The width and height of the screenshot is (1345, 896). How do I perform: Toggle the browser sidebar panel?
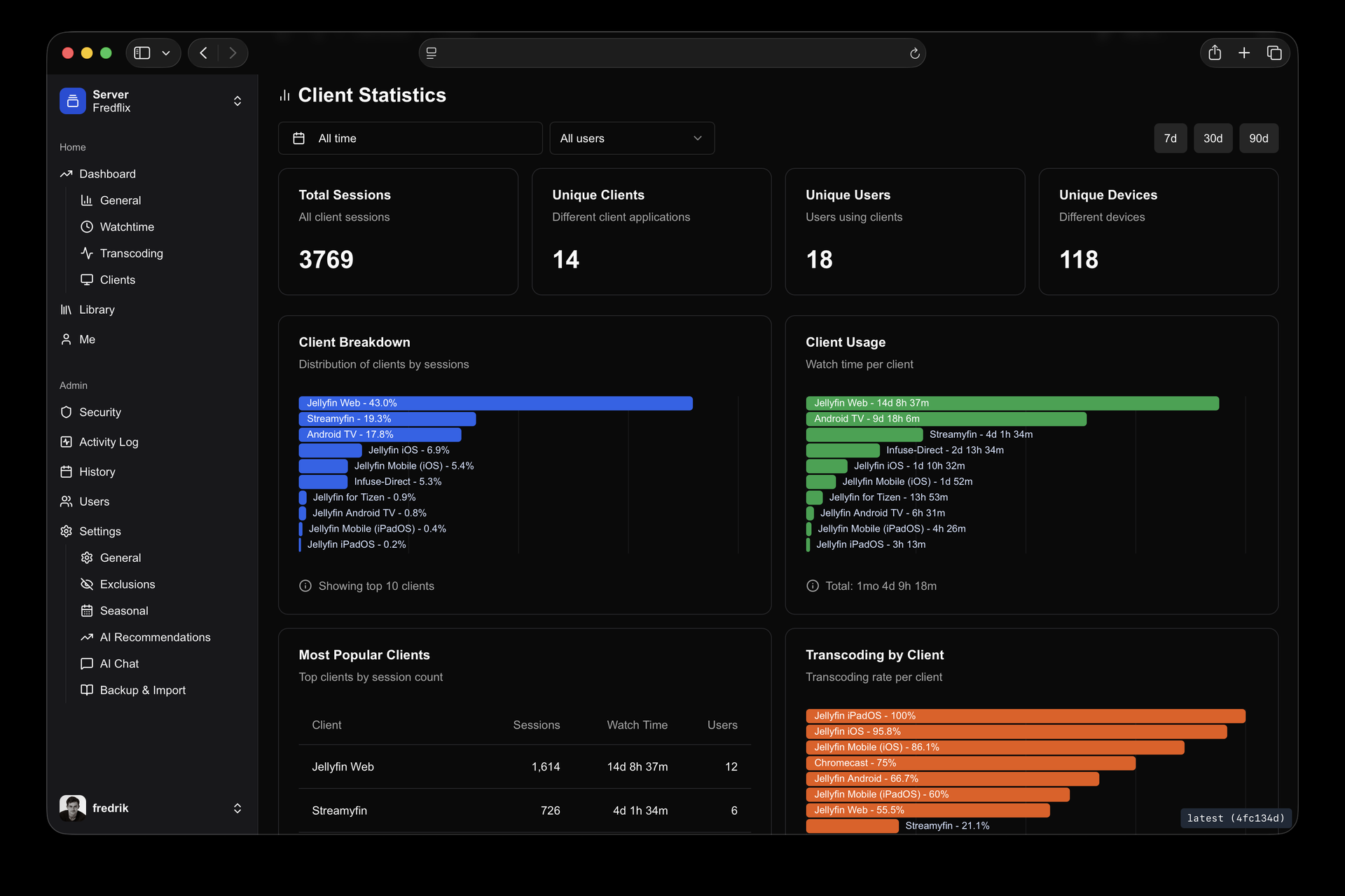(x=142, y=53)
